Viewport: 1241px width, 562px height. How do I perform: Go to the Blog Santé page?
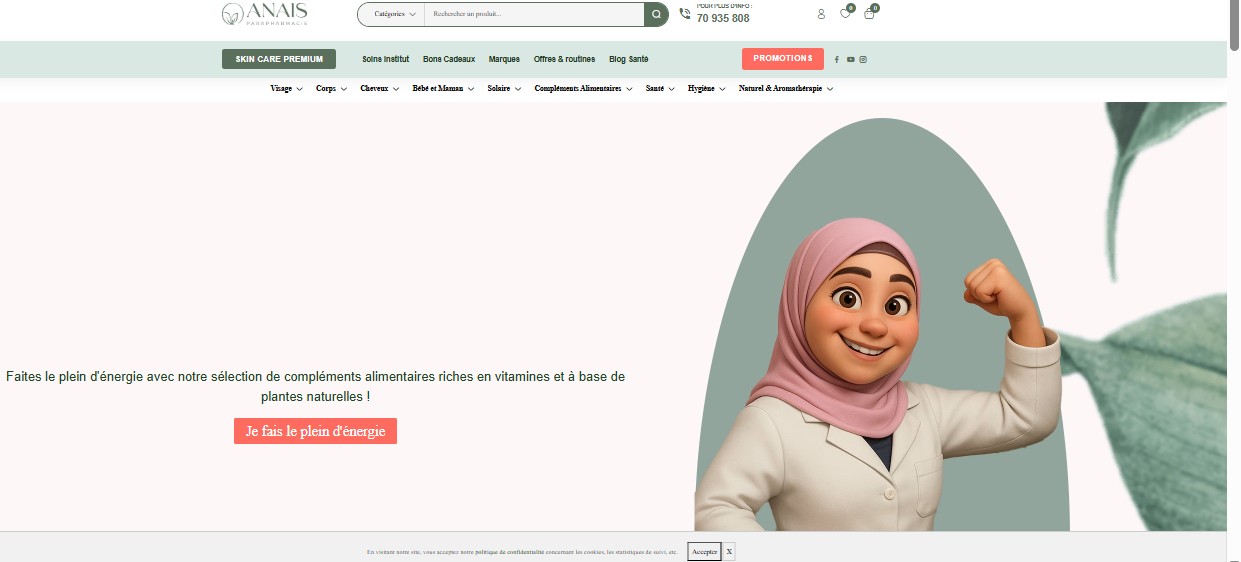click(628, 59)
